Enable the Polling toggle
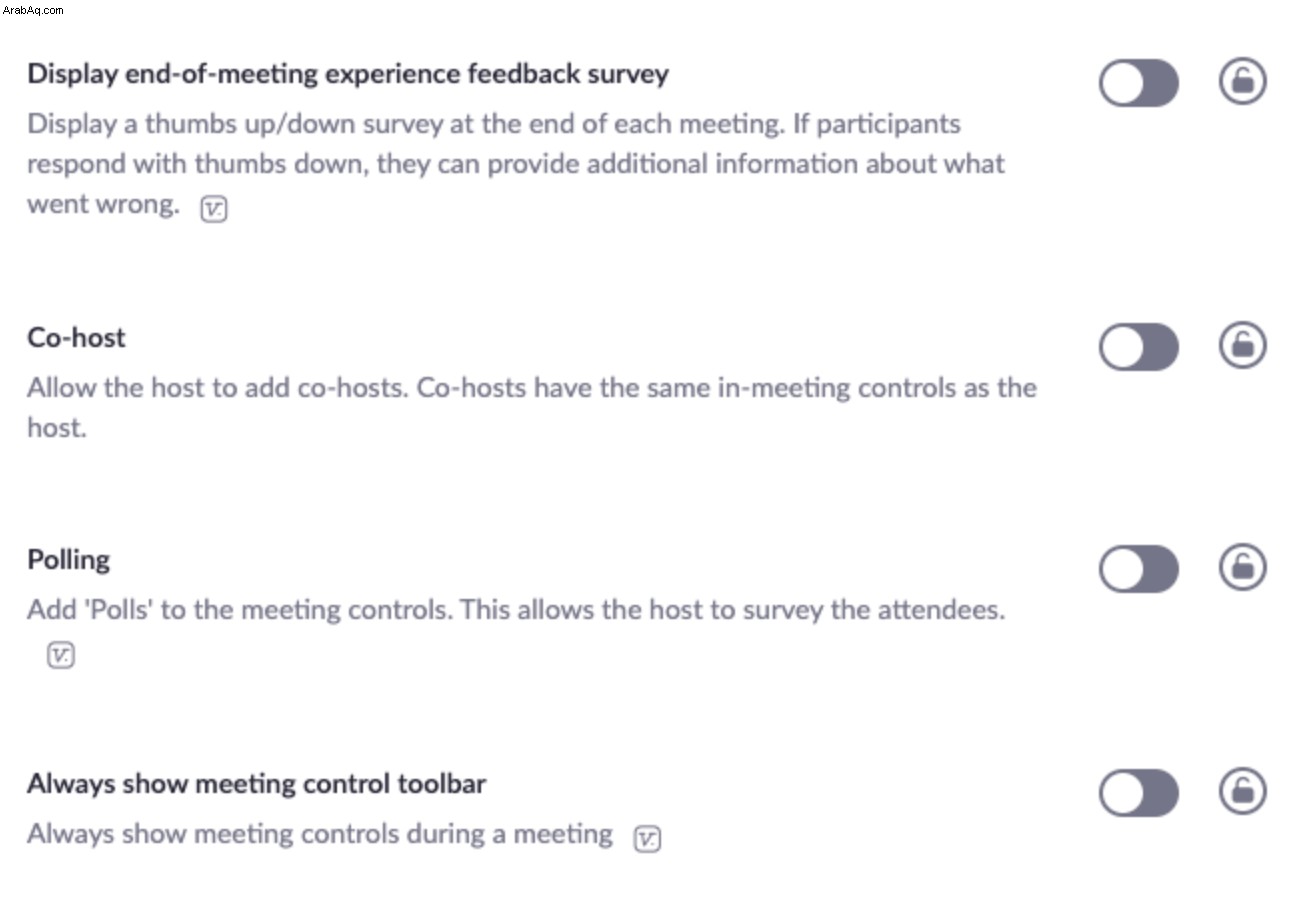This screenshot has height=924, width=1312. pyautogui.click(x=1138, y=568)
